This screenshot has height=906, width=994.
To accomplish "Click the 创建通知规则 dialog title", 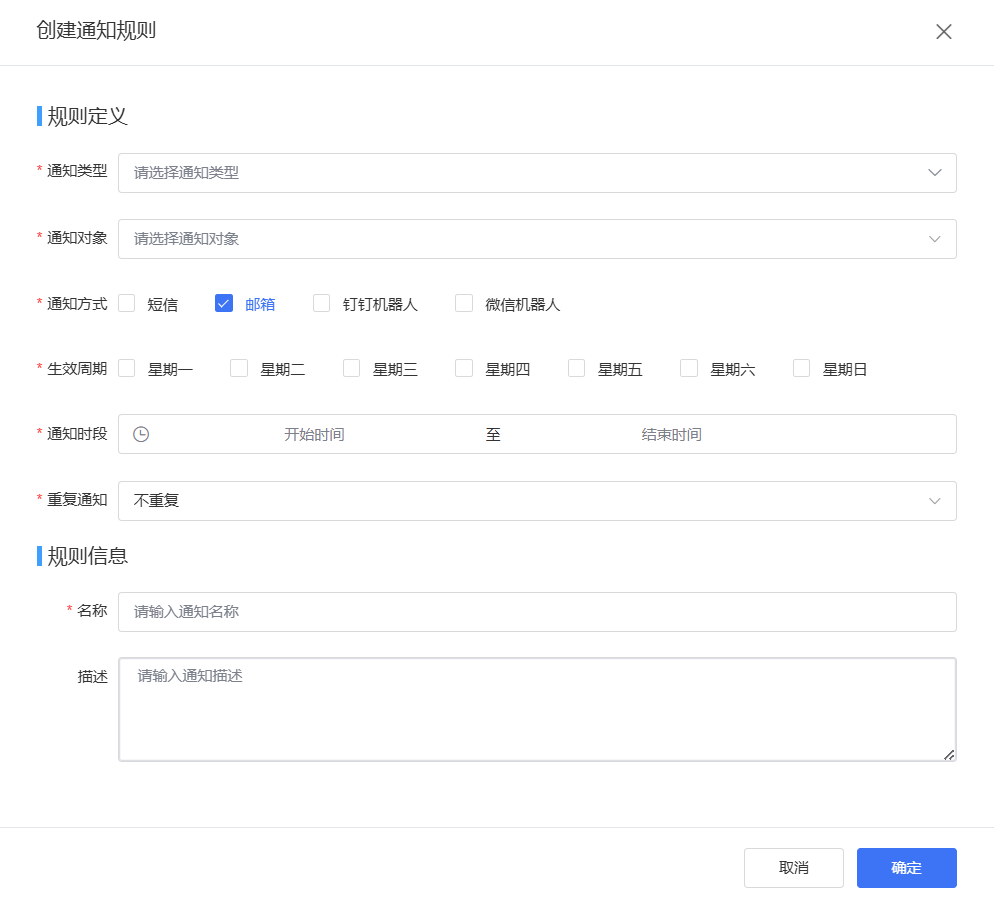I will coord(96,30).
